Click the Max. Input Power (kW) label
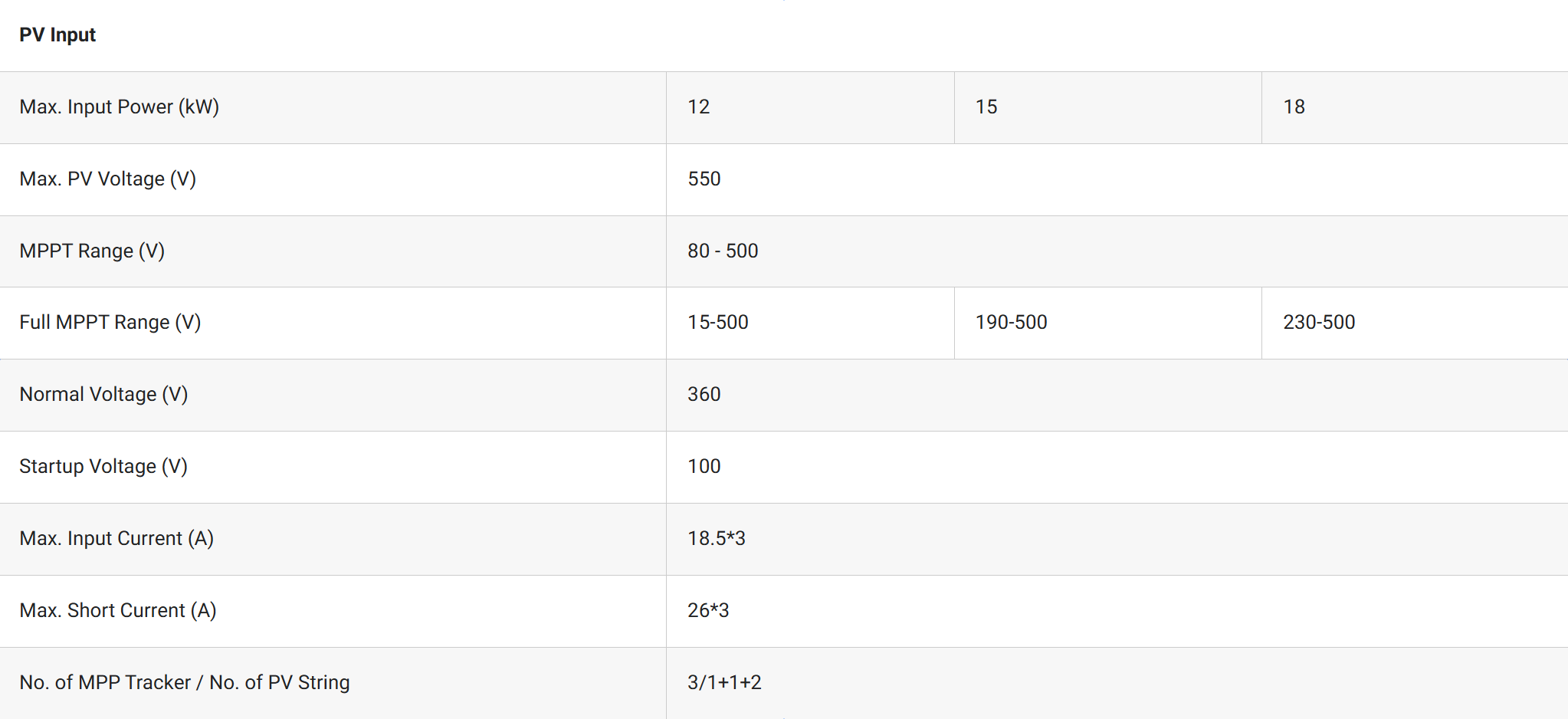 (119, 107)
